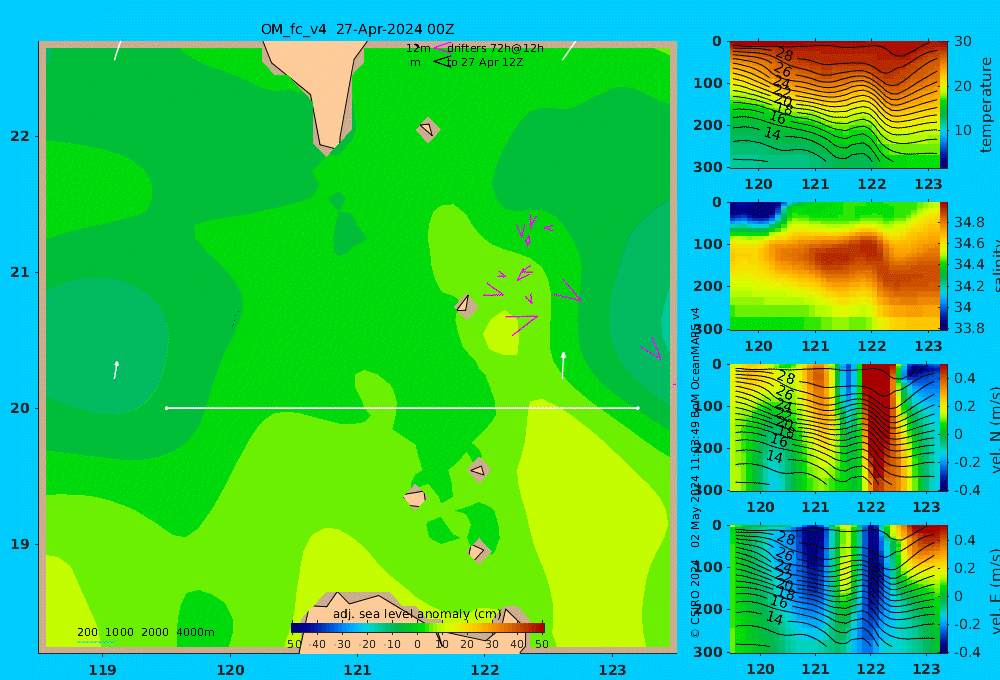Click latitude label 21 on main map
Viewport: 1000px width, 680px height.
coord(20,272)
